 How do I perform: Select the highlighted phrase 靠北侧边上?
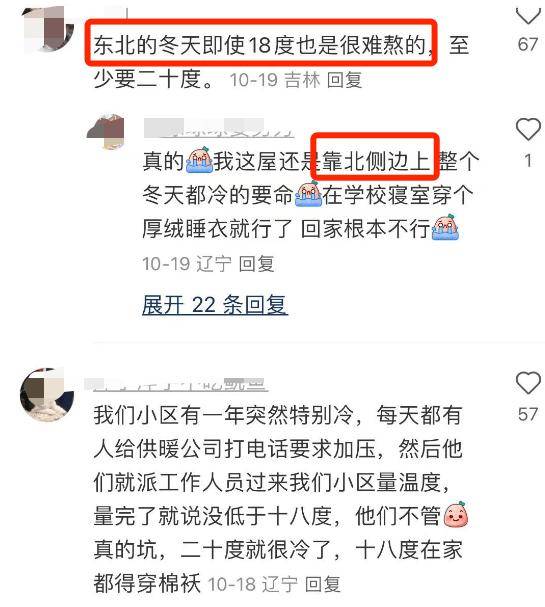(x=375, y=161)
